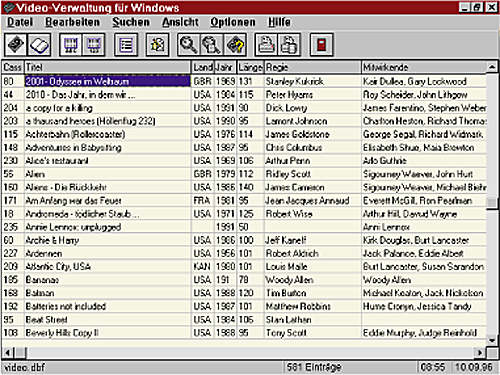Click the Jahr column header
500x375 pixels.
point(225,67)
